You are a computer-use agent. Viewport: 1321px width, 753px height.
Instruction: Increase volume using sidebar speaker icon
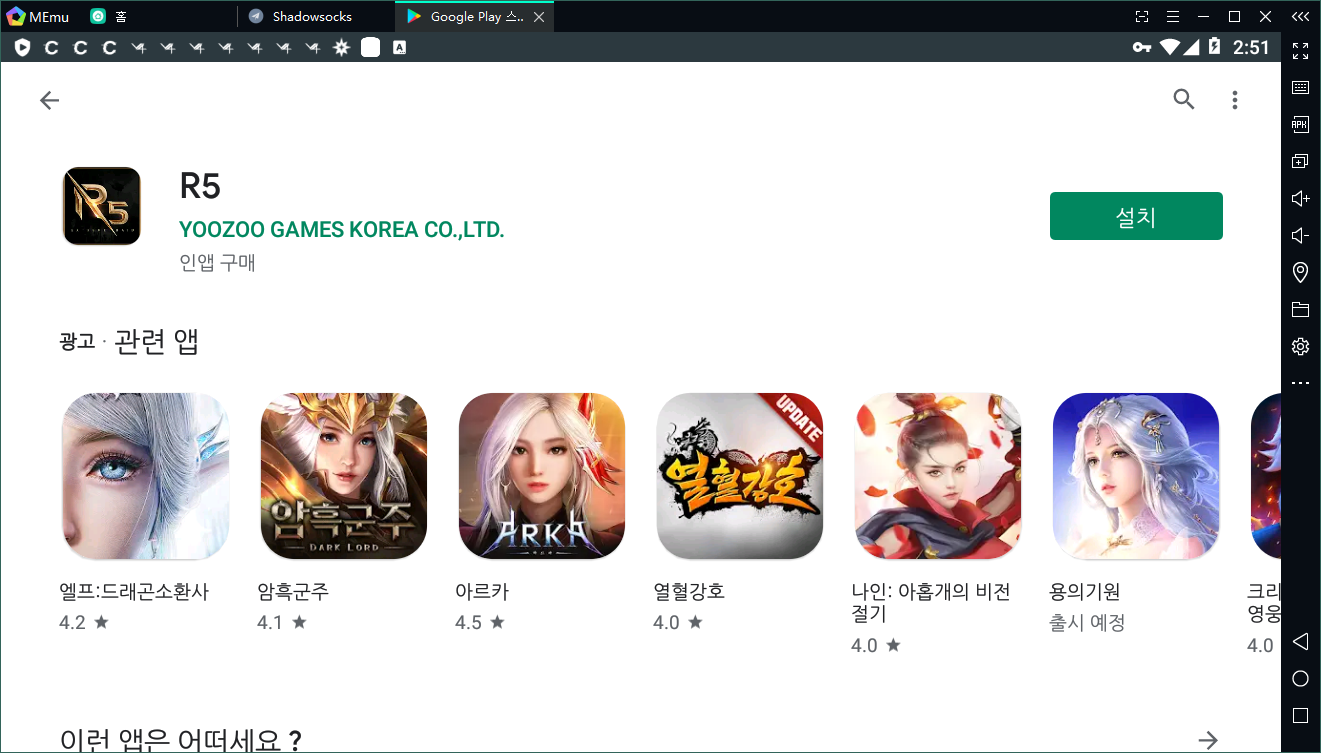point(1300,199)
